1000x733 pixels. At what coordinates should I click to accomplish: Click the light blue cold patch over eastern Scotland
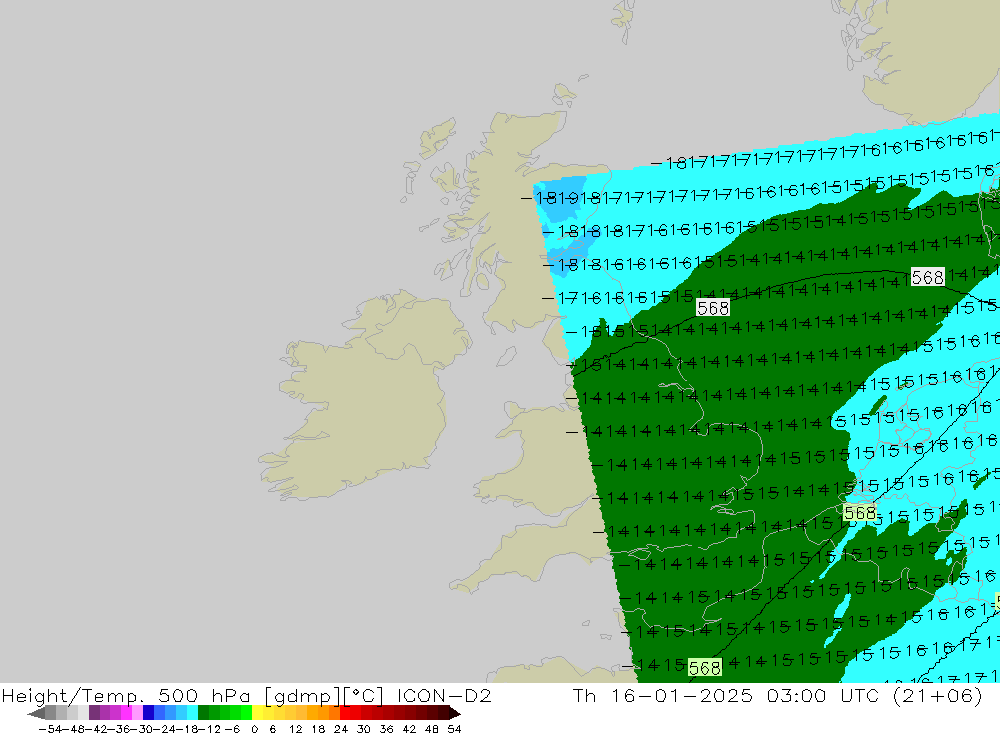[x=561, y=201]
